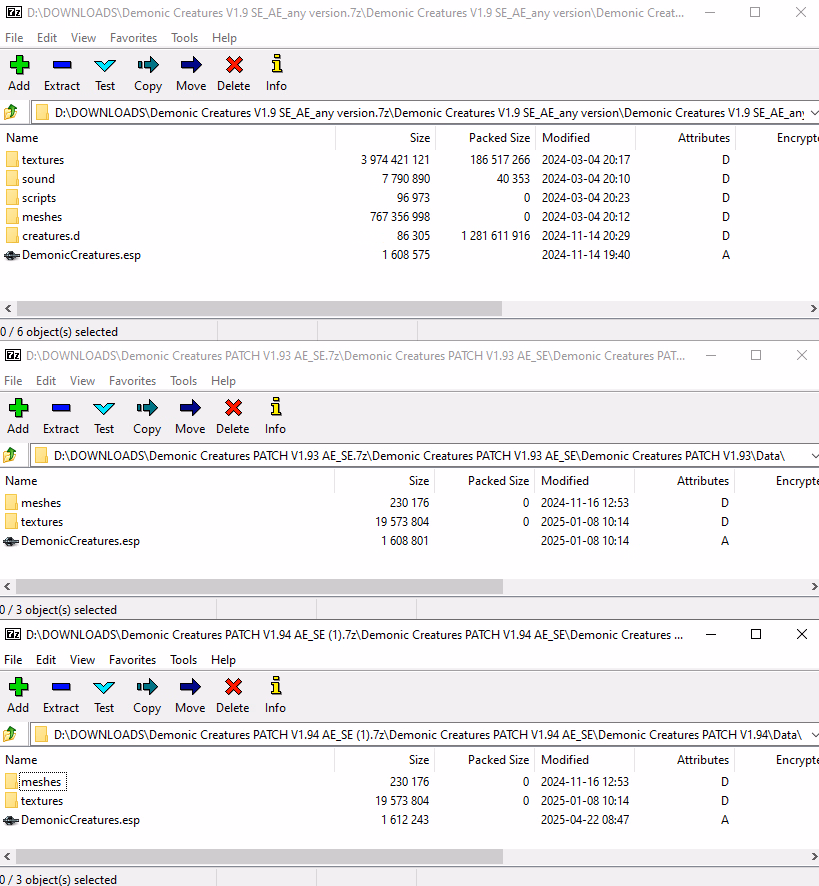Click Extract icon in the PATCH V1.94 window

[61, 687]
